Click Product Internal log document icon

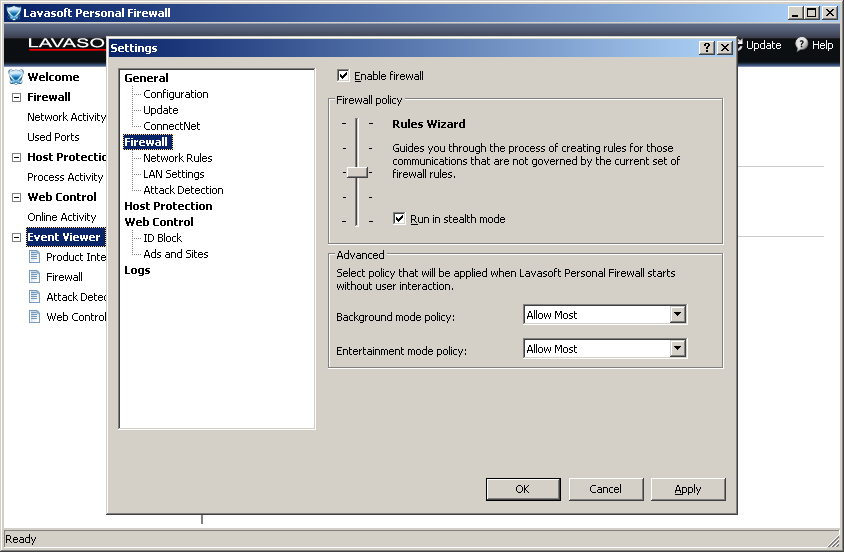pyautogui.click(x=34, y=257)
